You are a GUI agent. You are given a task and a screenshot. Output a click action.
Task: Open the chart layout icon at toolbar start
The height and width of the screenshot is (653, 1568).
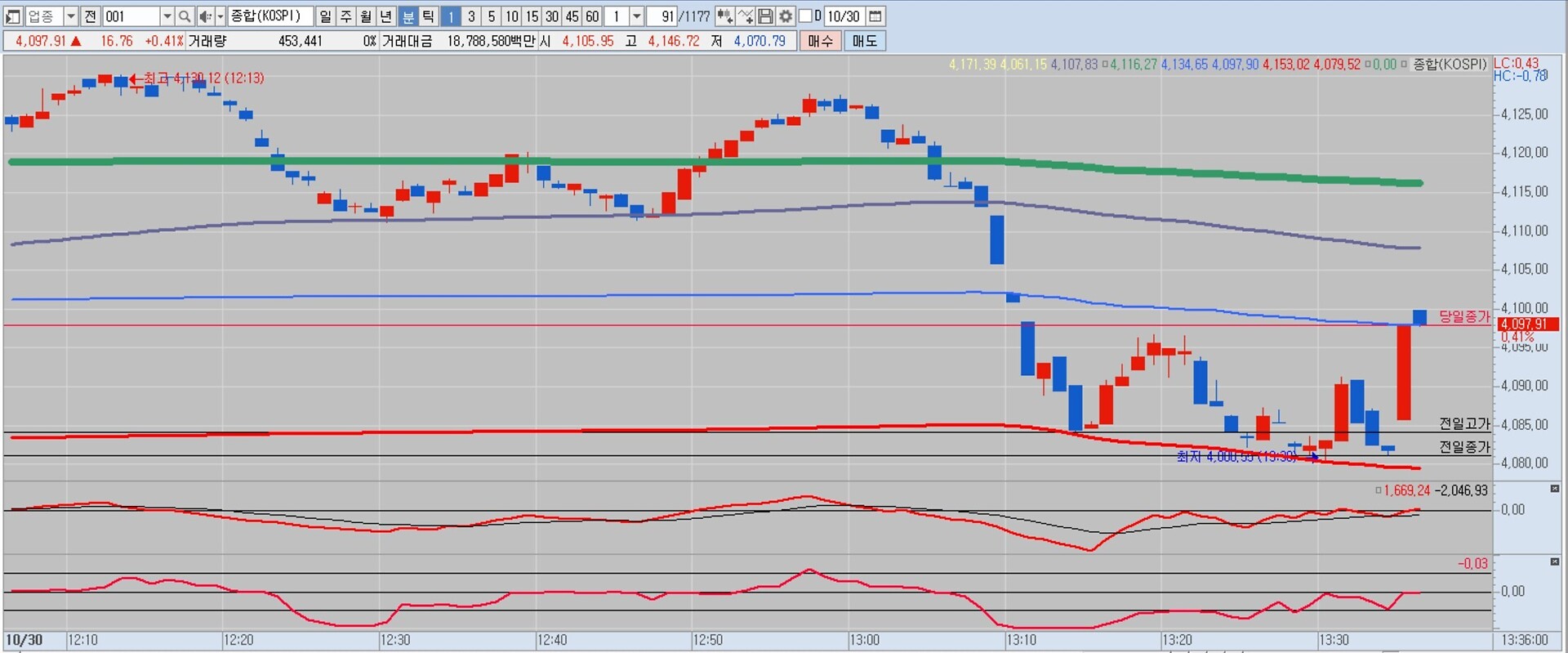(x=13, y=16)
